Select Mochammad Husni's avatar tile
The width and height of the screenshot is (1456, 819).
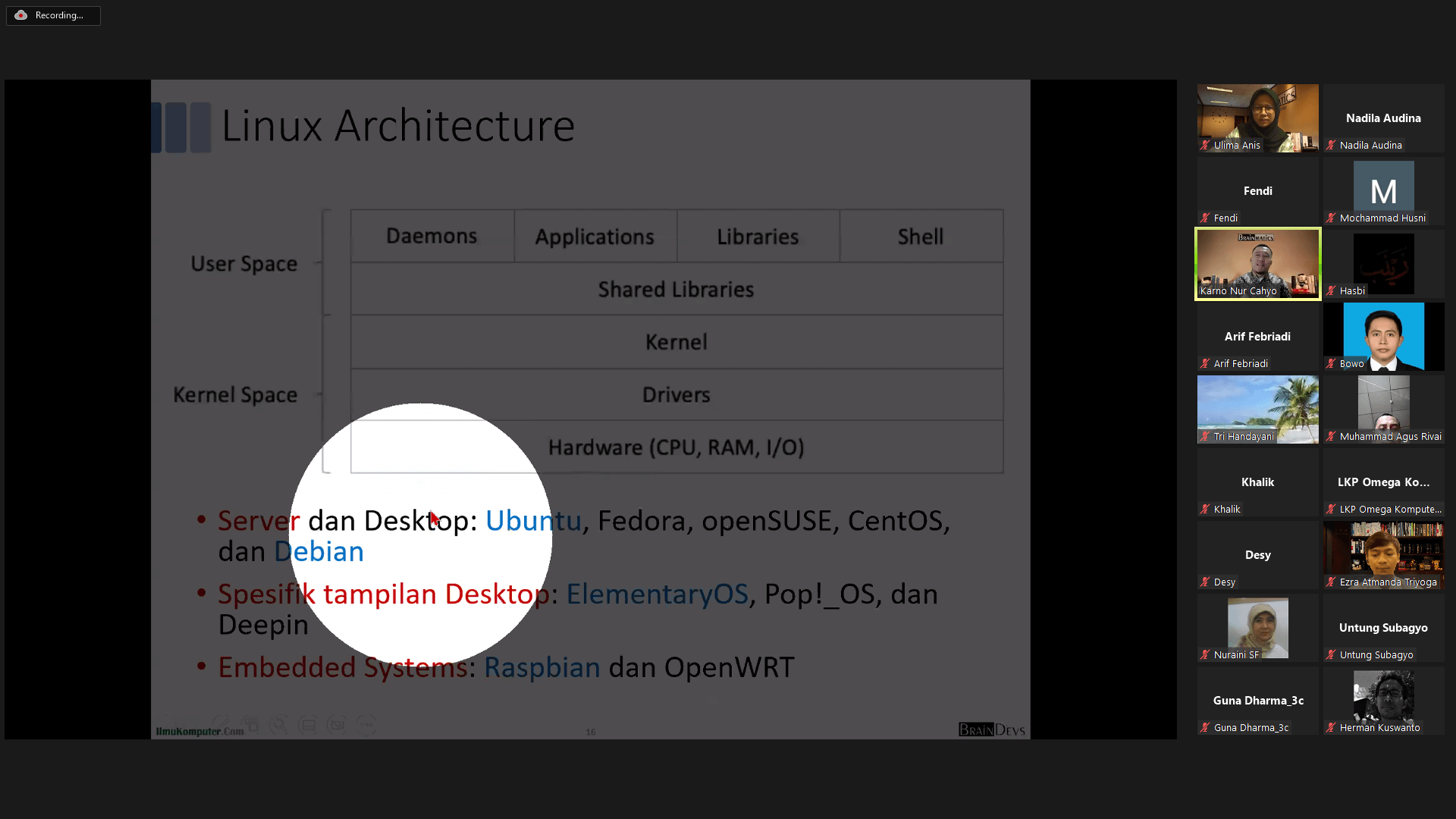(1383, 186)
